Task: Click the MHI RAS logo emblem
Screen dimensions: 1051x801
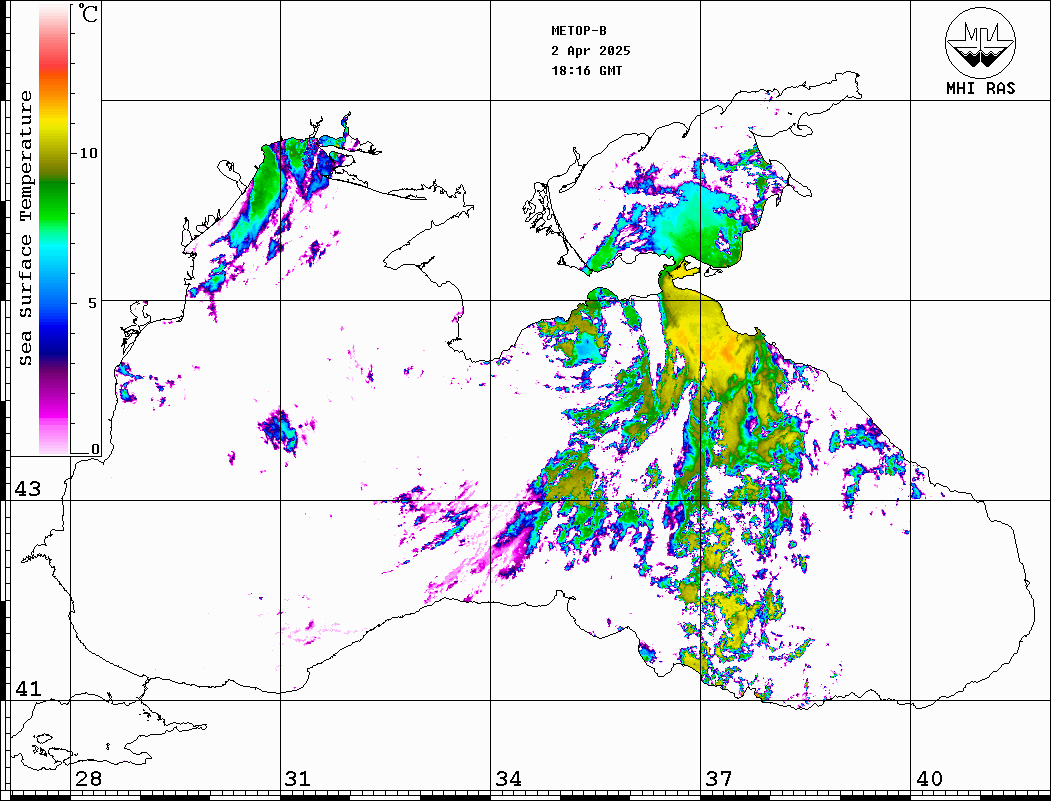Action: (x=981, y=42)
